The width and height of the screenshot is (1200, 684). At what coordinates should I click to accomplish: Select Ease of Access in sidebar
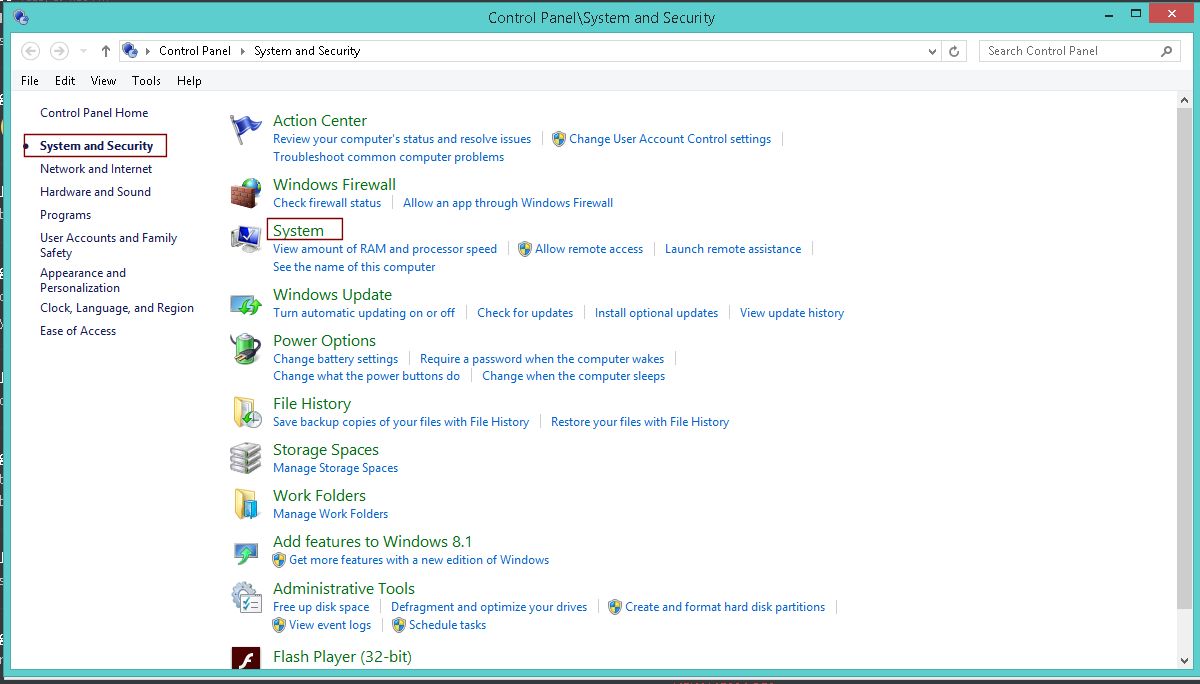[x=78, y=331]
